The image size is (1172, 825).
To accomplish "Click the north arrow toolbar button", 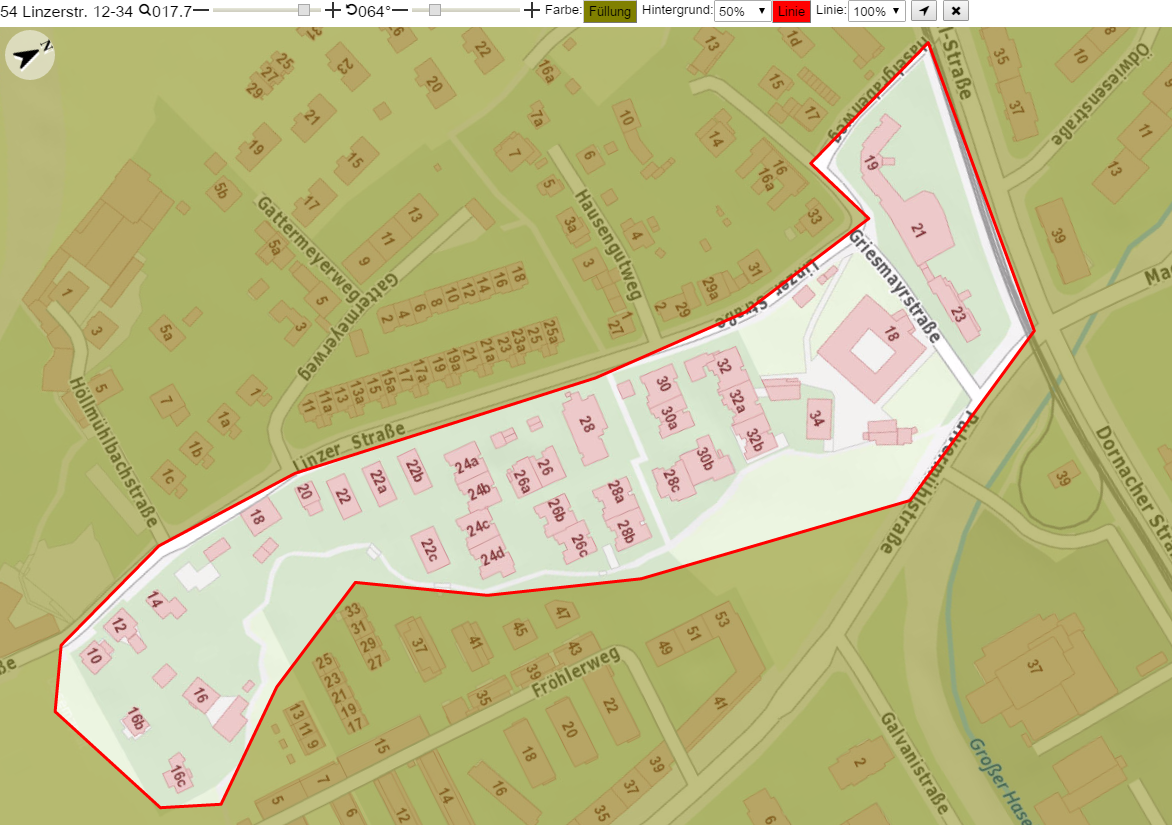I will (x=925, y=10).
